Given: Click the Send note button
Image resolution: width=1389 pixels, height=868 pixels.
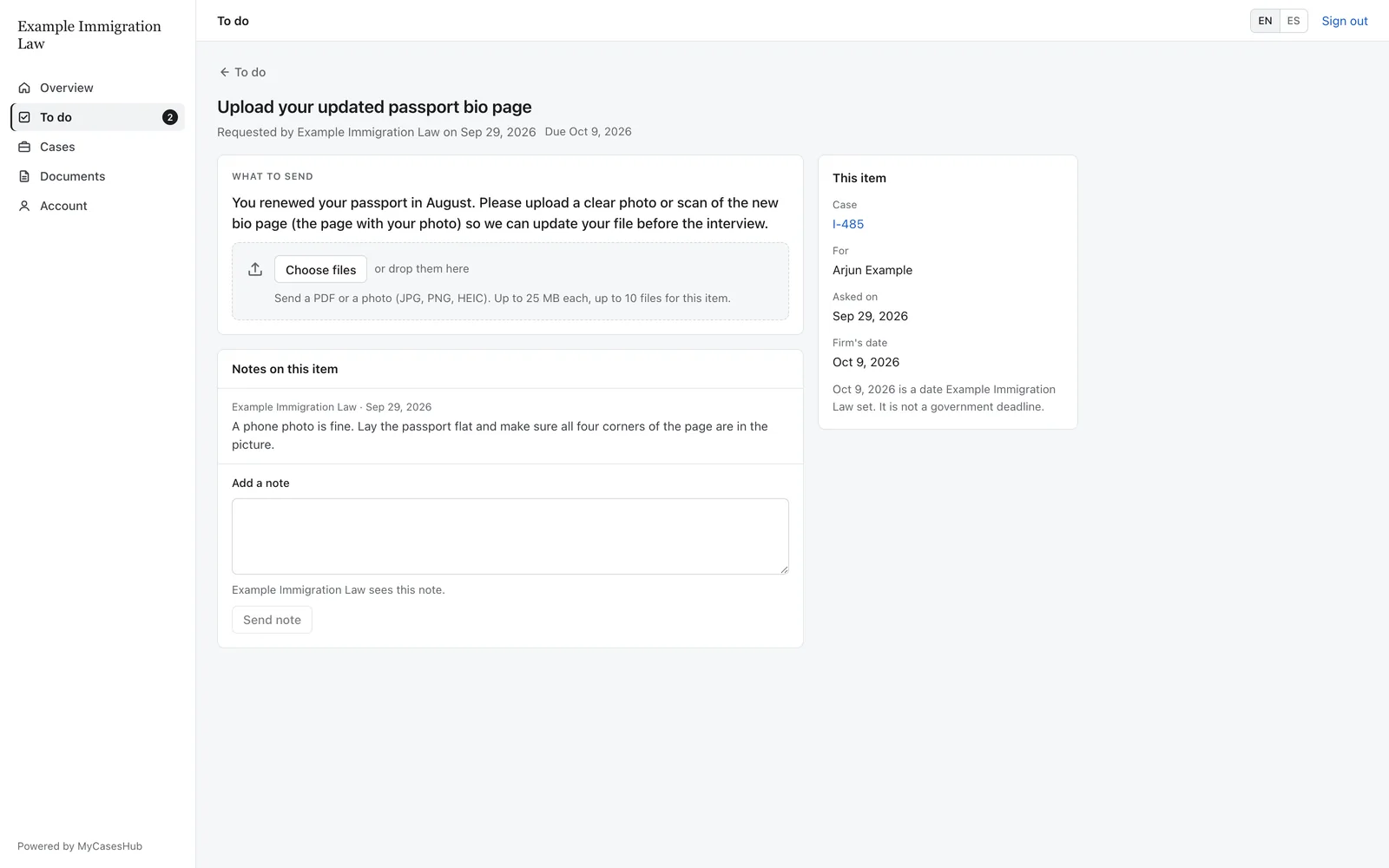Looking at the screenshot, I should tap(272, 620).
